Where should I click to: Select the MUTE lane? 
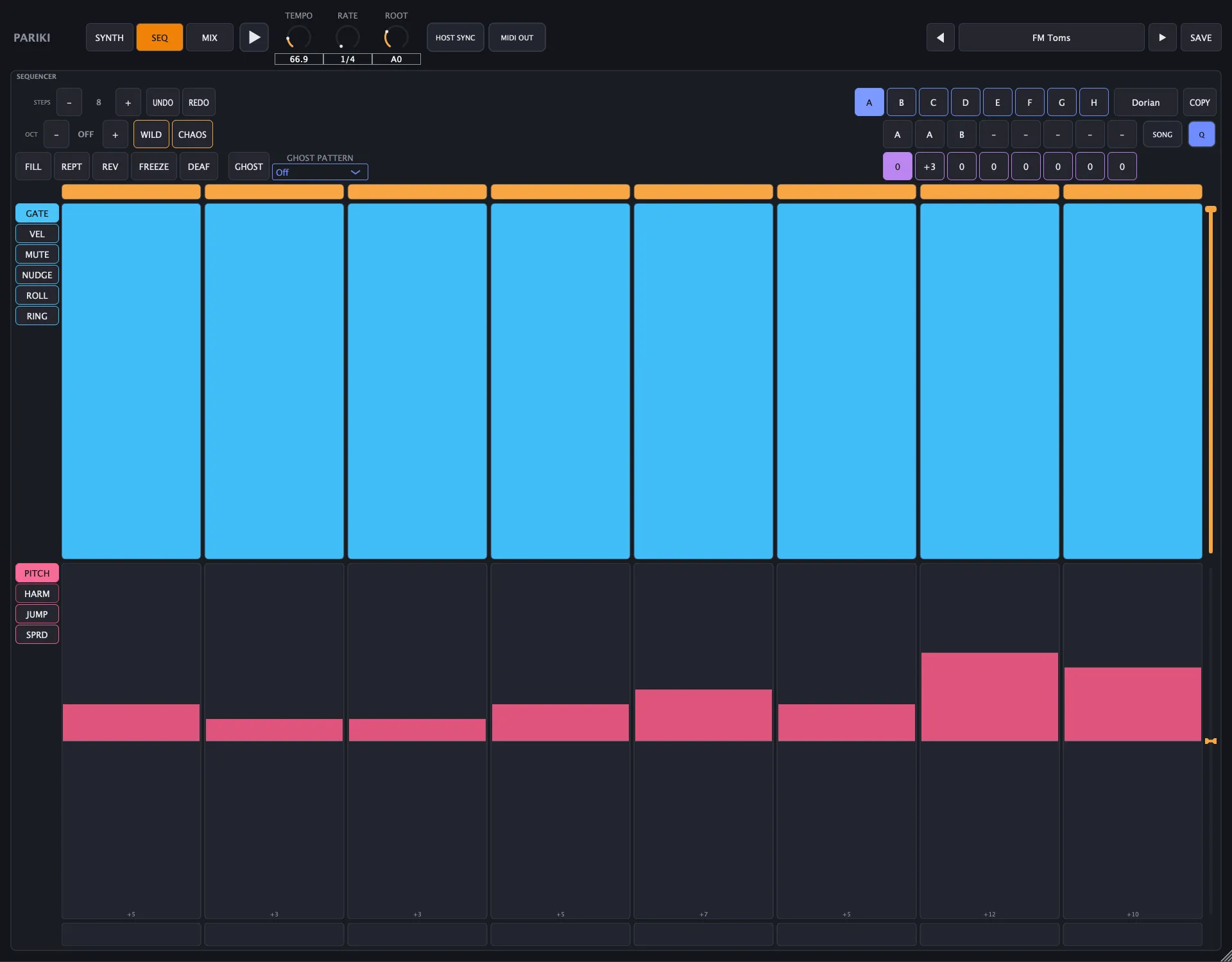click(37, 255)
